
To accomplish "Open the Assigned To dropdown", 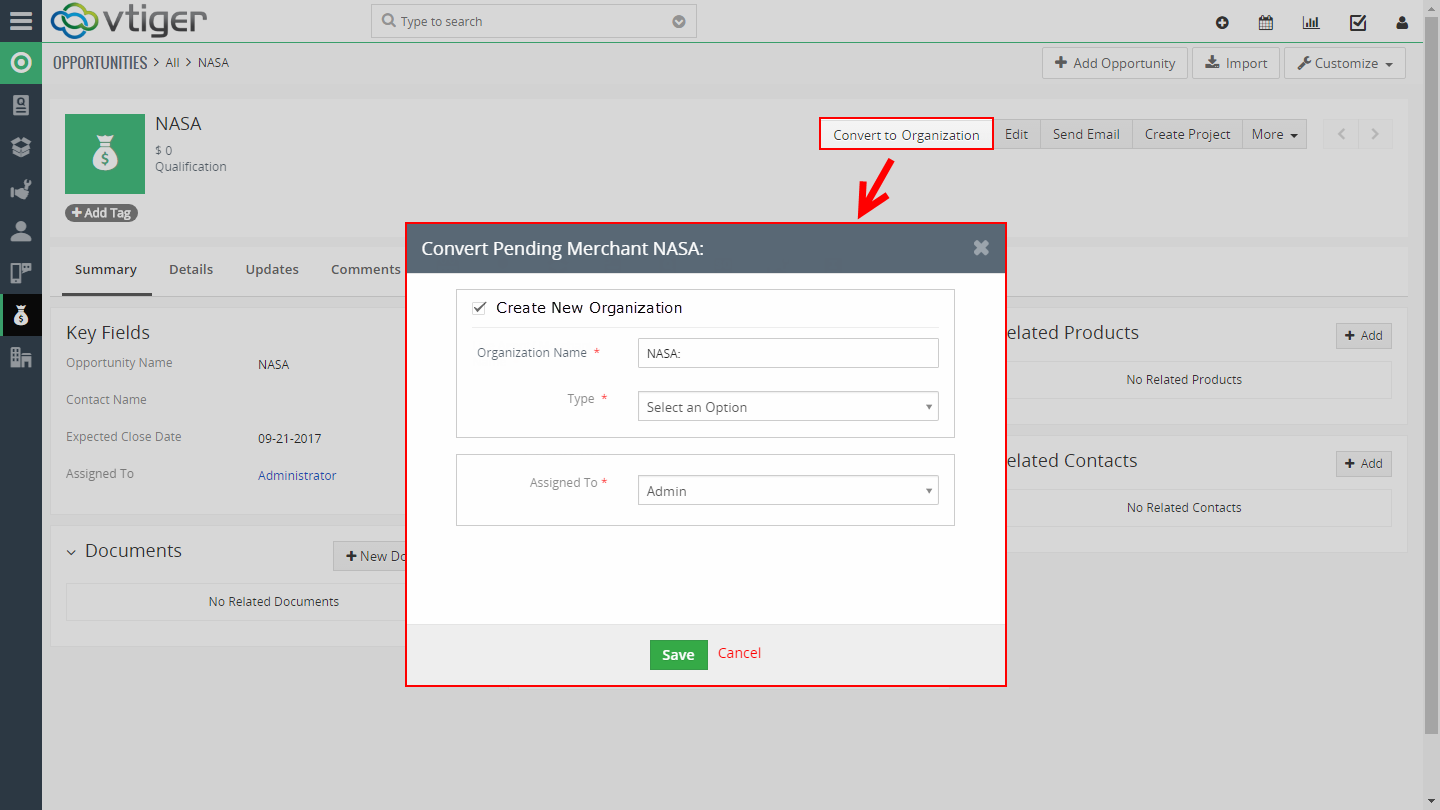I will pos(788,490).
